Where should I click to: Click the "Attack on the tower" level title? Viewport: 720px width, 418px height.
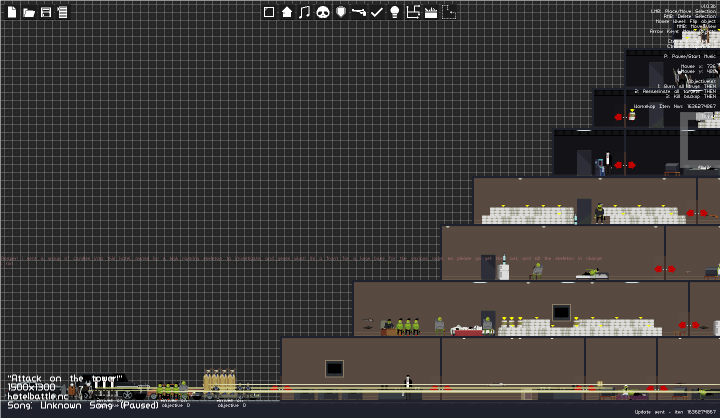tap(65, 378)
